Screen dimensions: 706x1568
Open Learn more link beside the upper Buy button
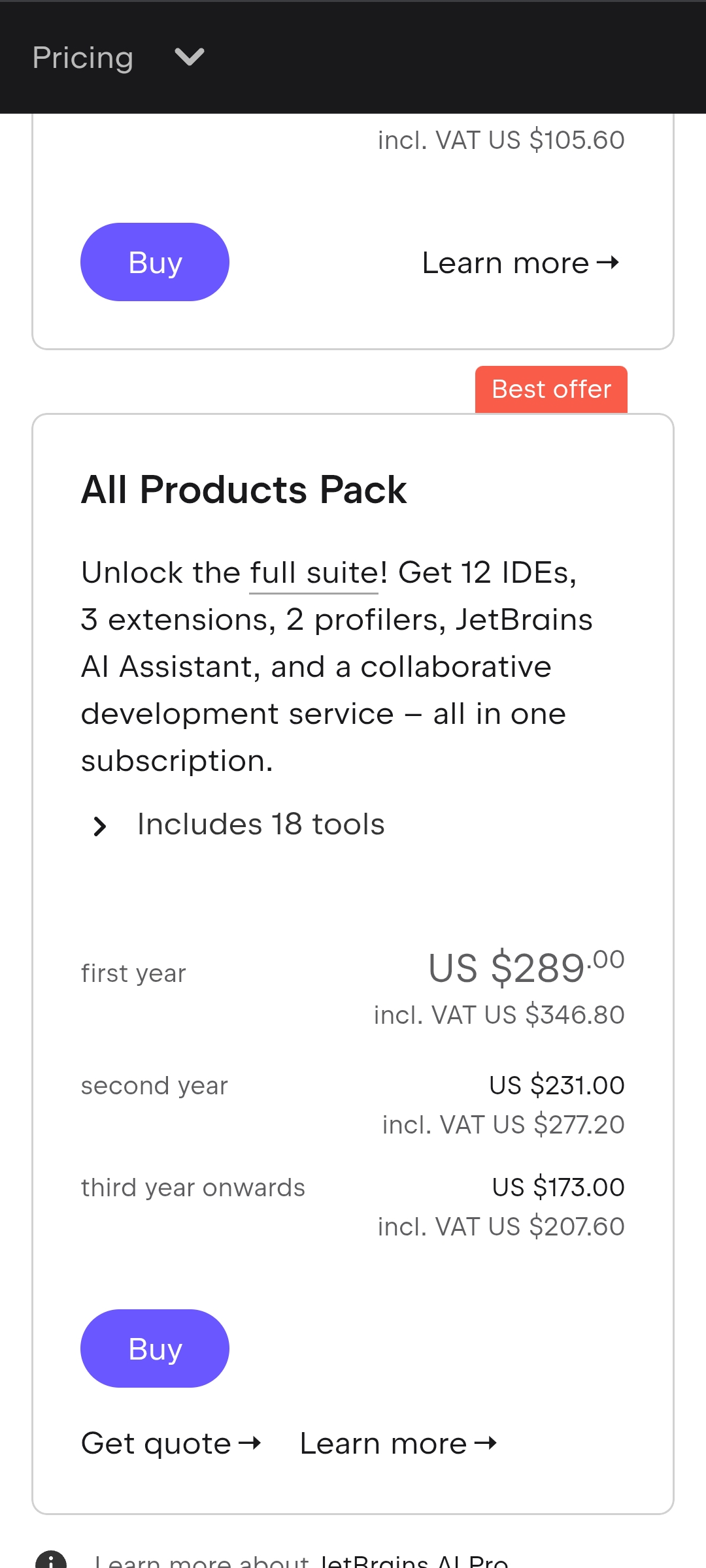pyautogui.click(x=505, y=263)
